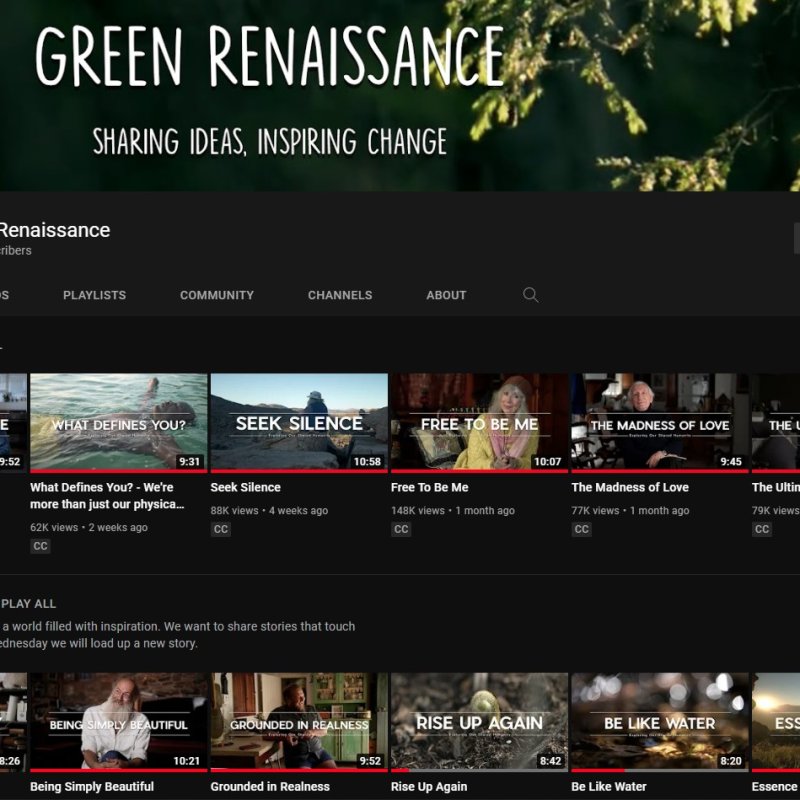Click the Green Renaissance channel banner
The image size is (800, 800).
pyautogui.click(x=400, y=95)
